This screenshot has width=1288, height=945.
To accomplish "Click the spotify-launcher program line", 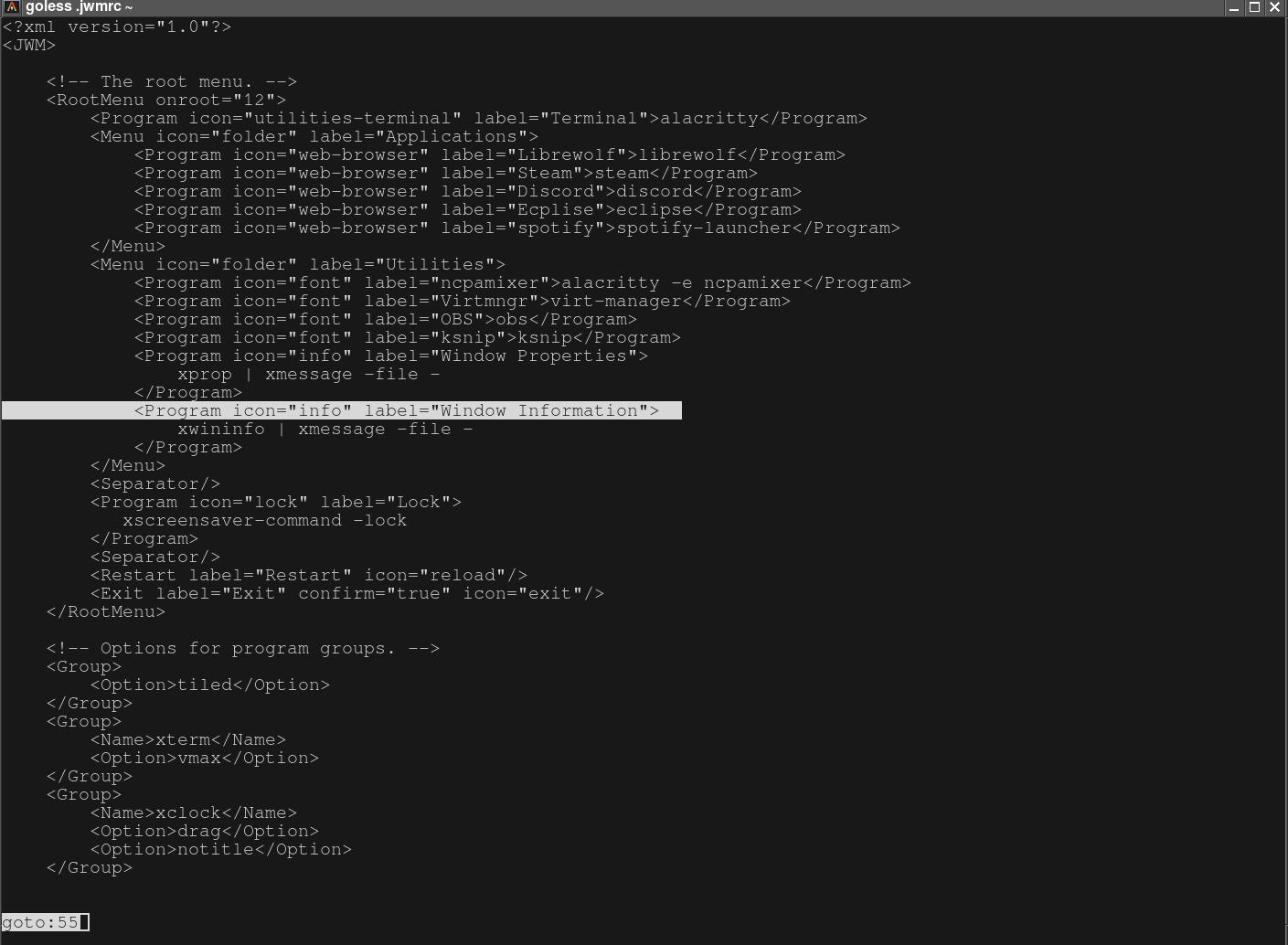I will pyautogui.click(x=516, y=228).
